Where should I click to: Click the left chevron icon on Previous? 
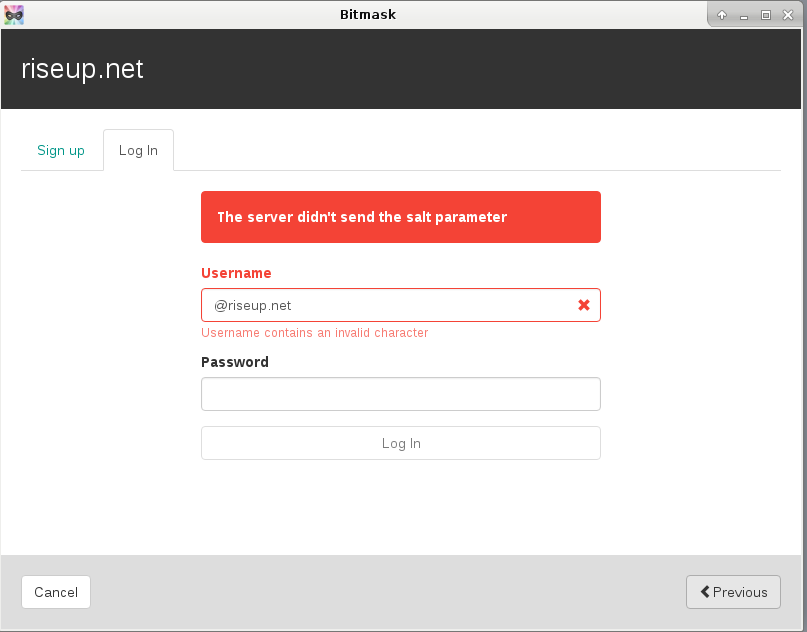[705, 592]
